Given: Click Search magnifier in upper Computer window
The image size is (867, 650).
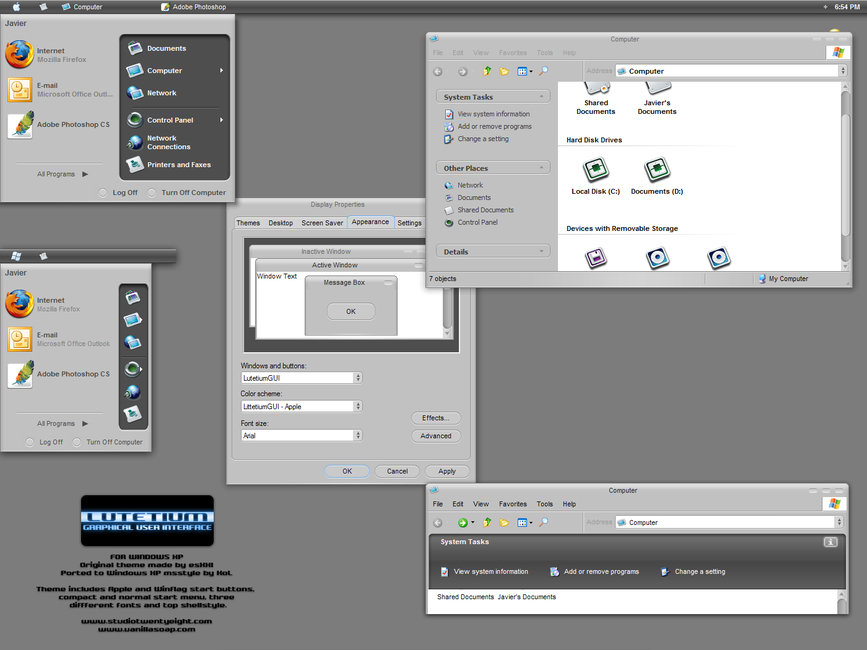Looking at the screenshot, I should pos(544,71).
